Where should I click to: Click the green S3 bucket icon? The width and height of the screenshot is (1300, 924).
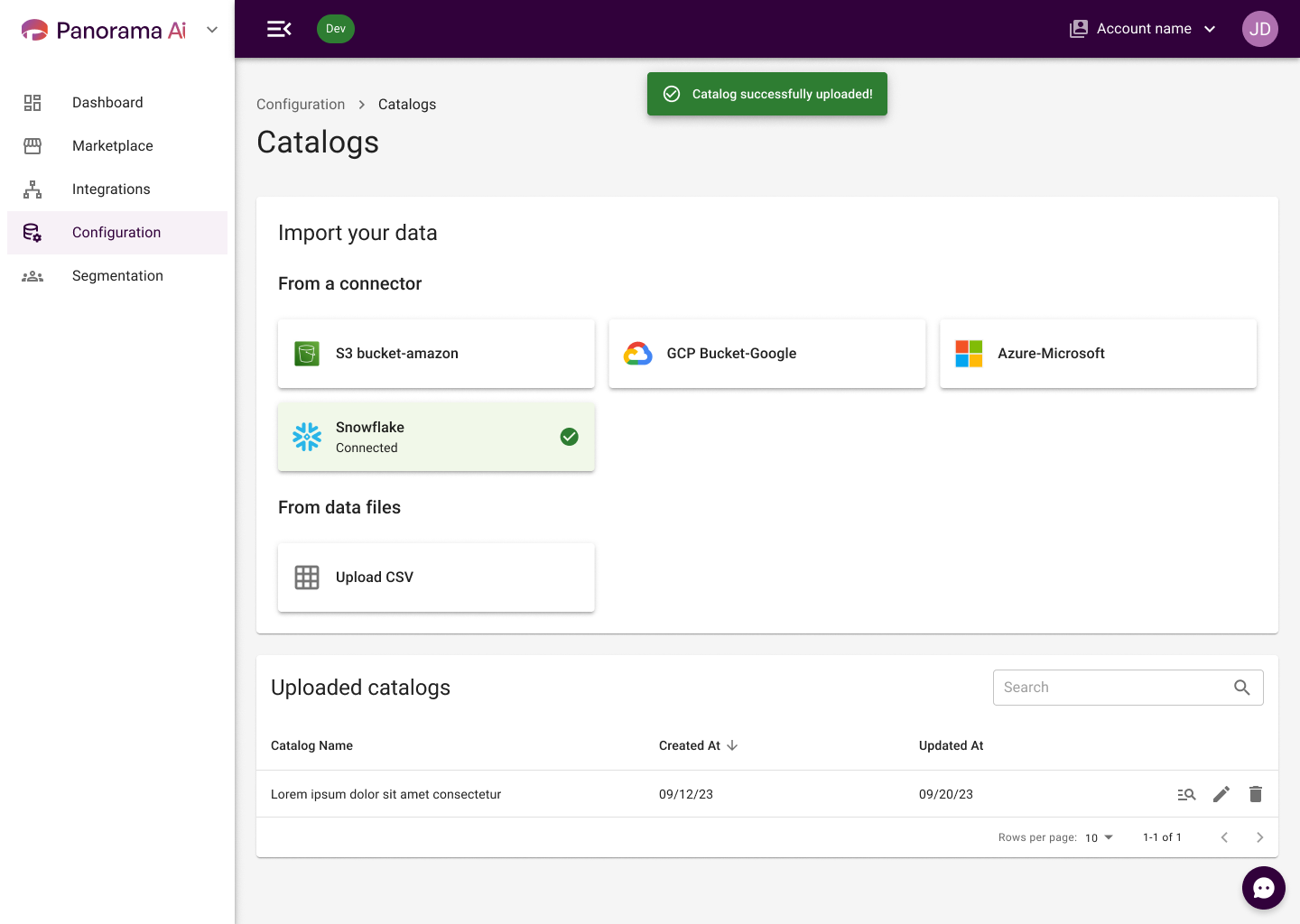click(307, 354)
